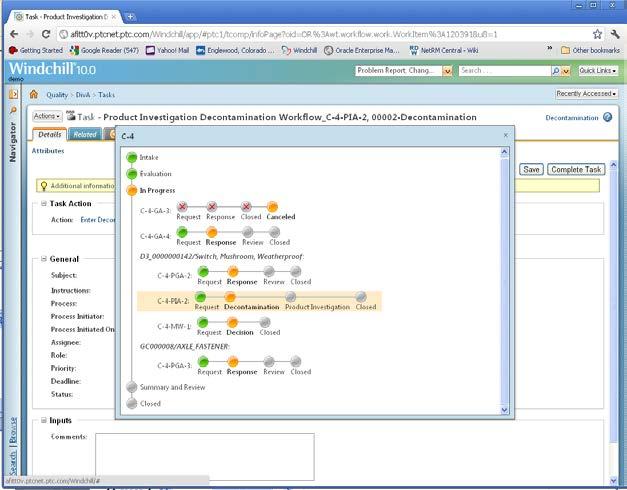Open Yahoo! Mail bookmark

click(168, 50)
